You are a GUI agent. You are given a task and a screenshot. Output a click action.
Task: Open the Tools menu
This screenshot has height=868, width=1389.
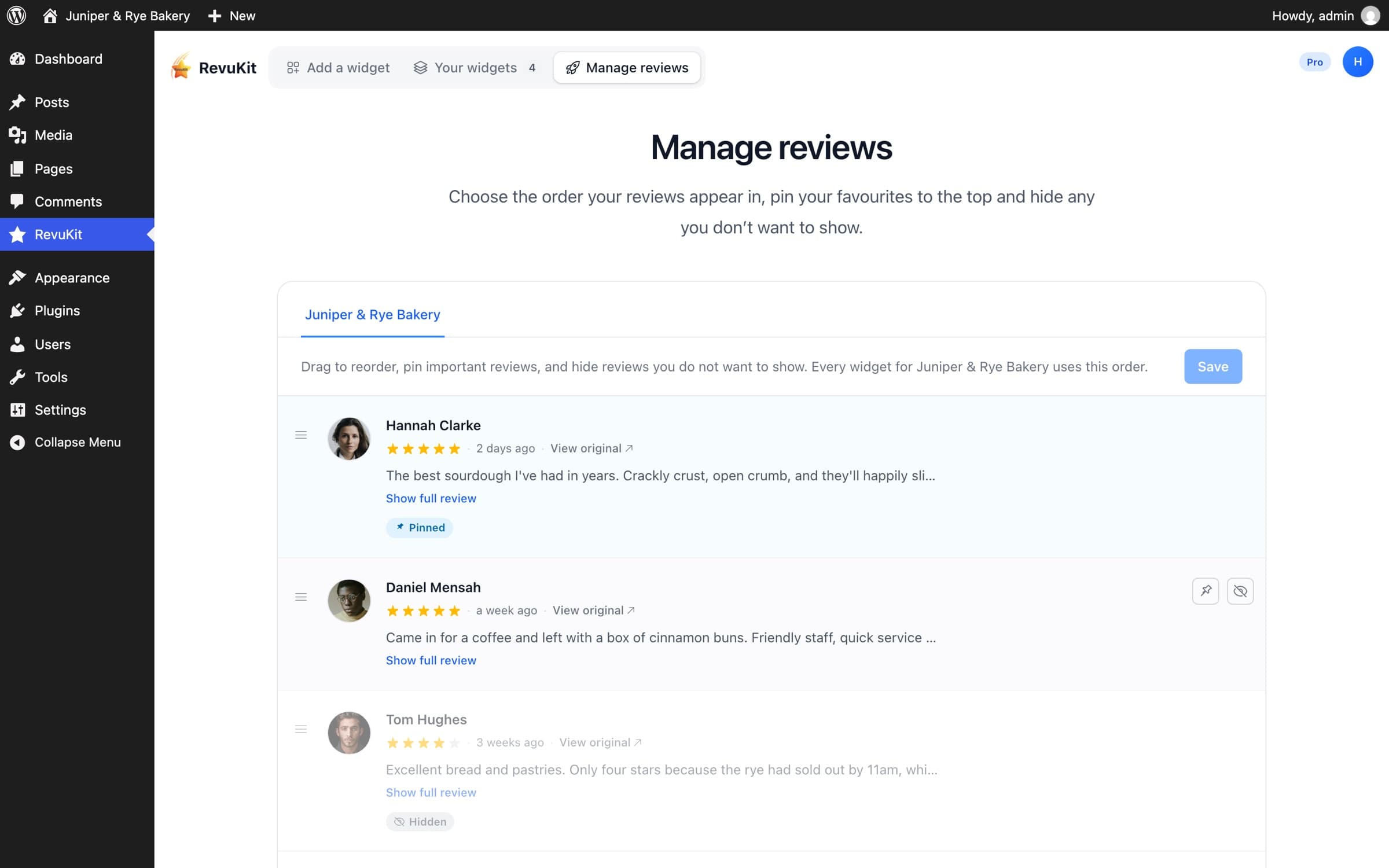click(x=77, y=377)
